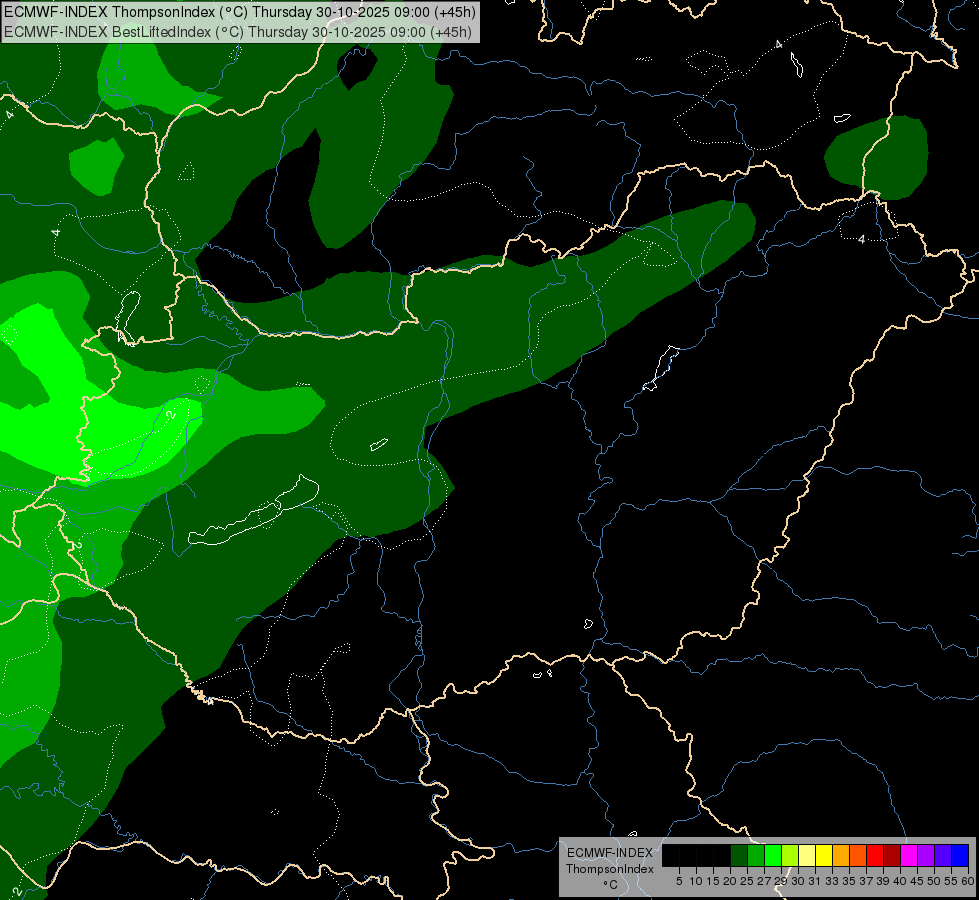Screen dimensions: 979x900
Task: Click the dark green 20–25 legend swatch
Action: click(739, 855)
